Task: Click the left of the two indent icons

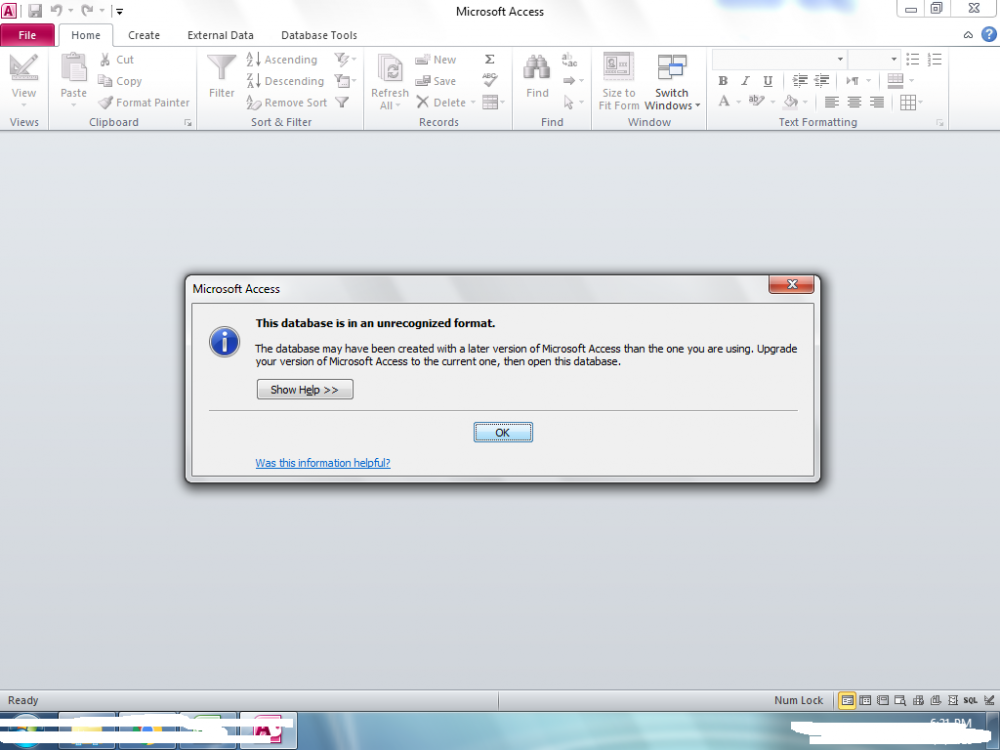Action: (x=800, y=80)
